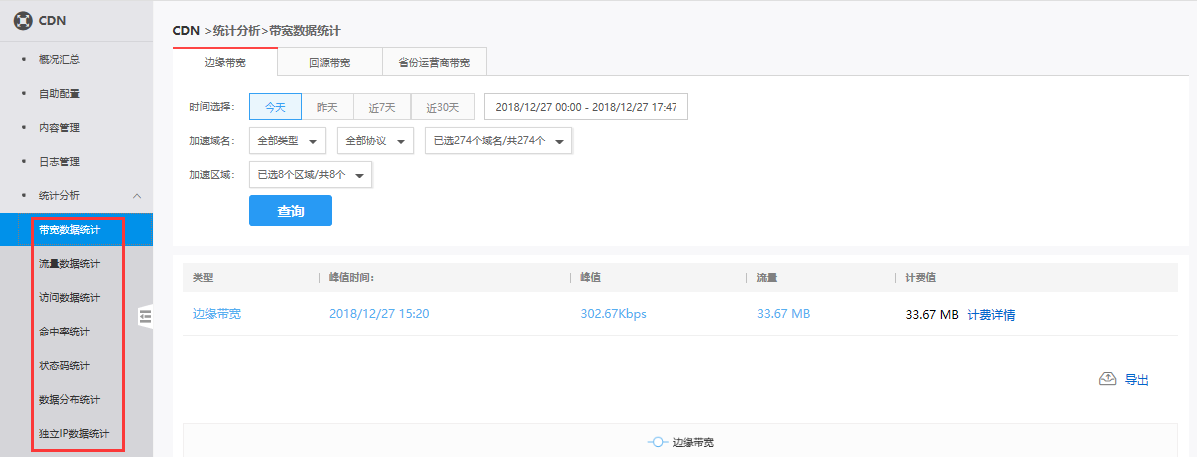Screen dimensions: 1197x457
Task: Click the date range input field
Action: 586,107
